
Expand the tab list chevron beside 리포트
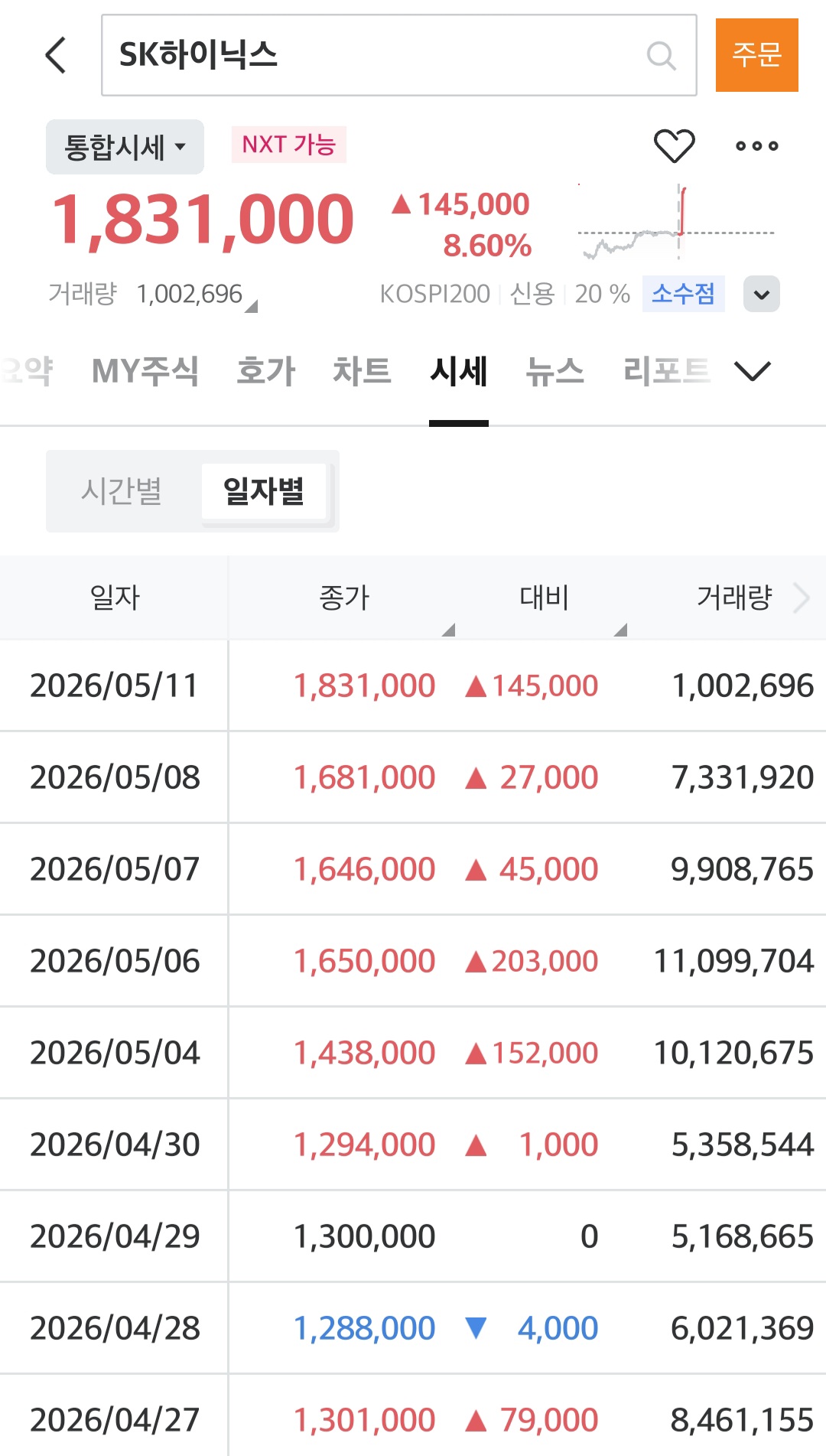point(753,372)
